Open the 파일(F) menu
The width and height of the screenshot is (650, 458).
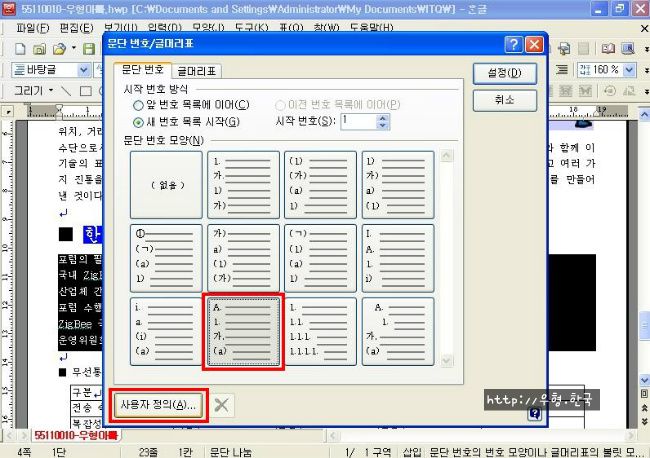pos(32,28)
